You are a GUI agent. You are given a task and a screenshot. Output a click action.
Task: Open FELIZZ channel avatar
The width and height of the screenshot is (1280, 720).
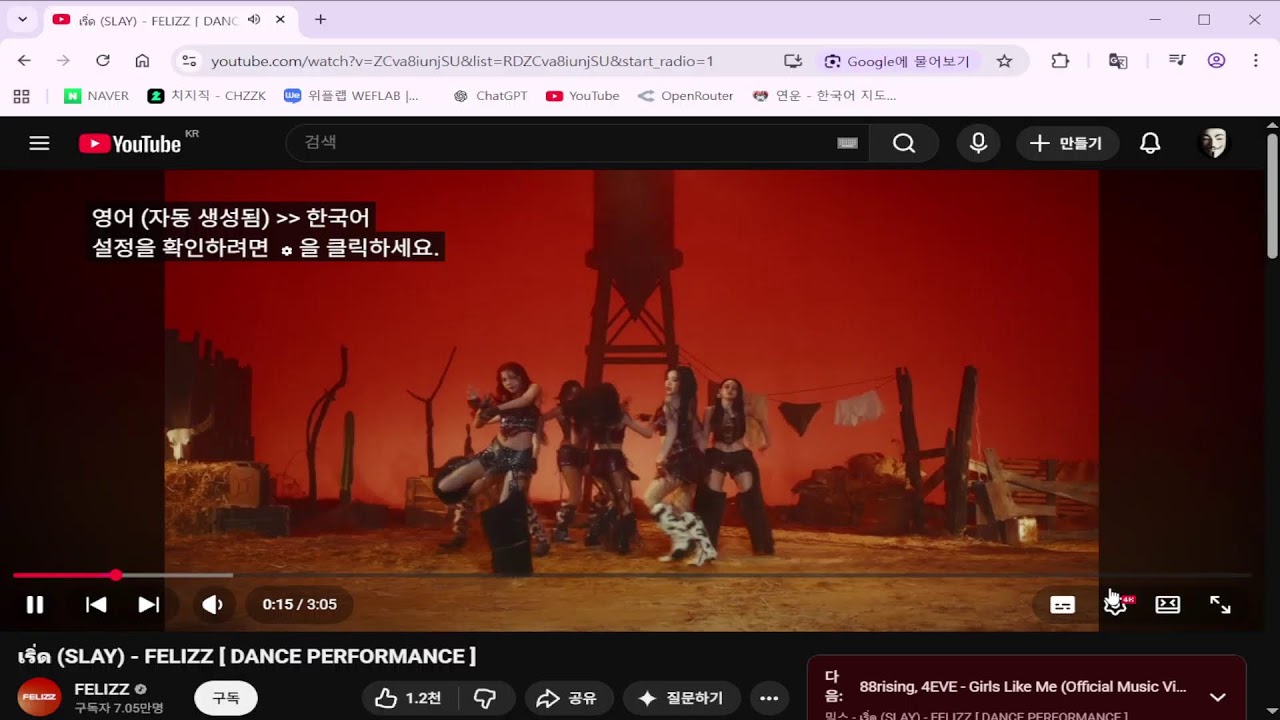pyautogui.click(x=39, y=698)
